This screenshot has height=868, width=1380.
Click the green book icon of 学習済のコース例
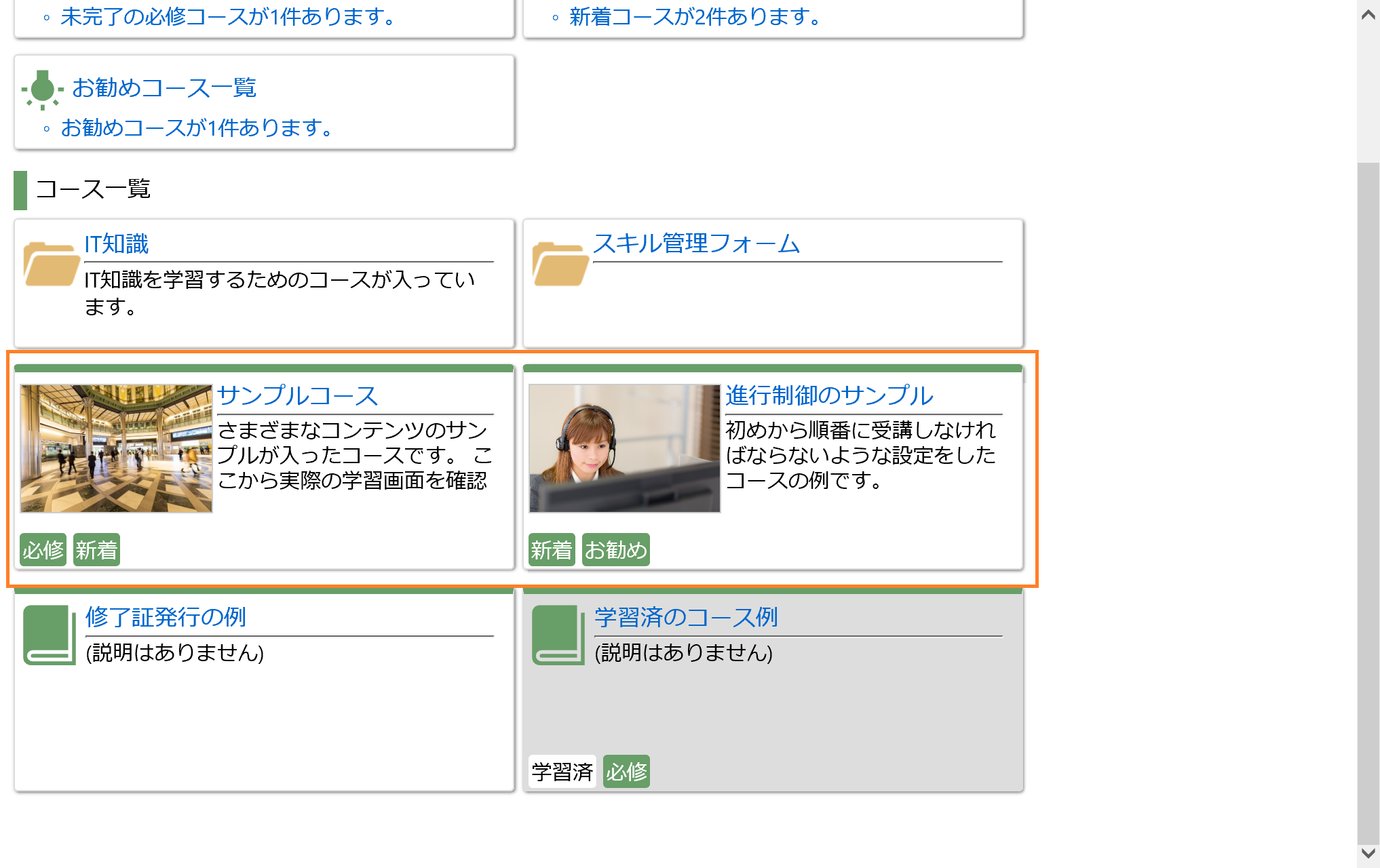coord(558,635)
